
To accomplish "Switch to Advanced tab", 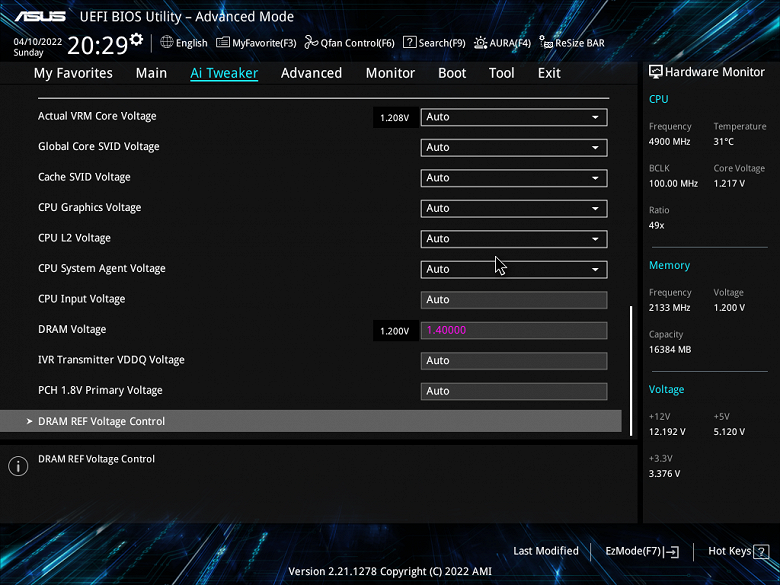I will (x=311, y=73).
